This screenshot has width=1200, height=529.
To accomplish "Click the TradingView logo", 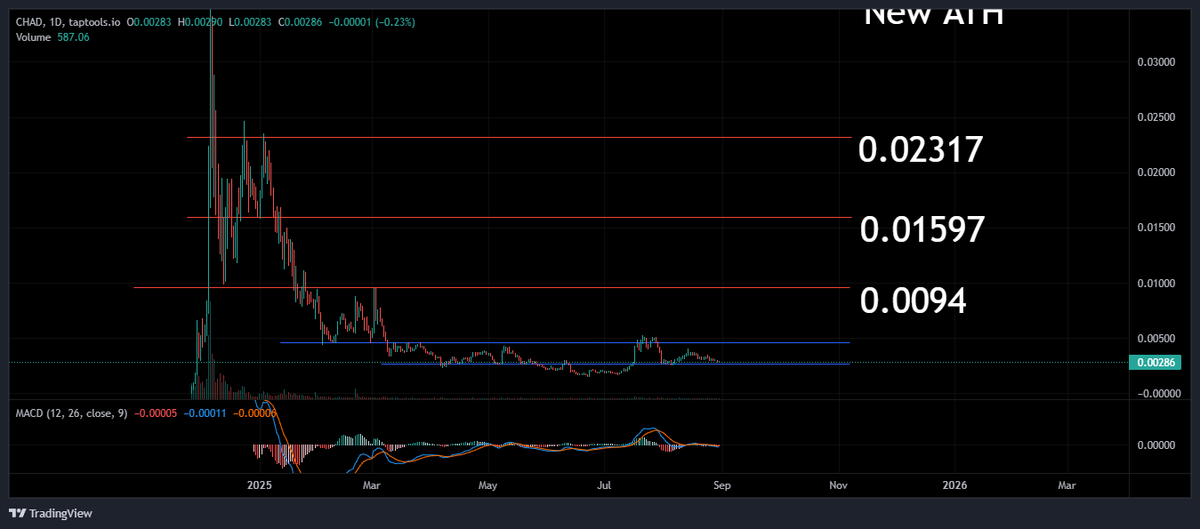I will click(x=52, y=513).
